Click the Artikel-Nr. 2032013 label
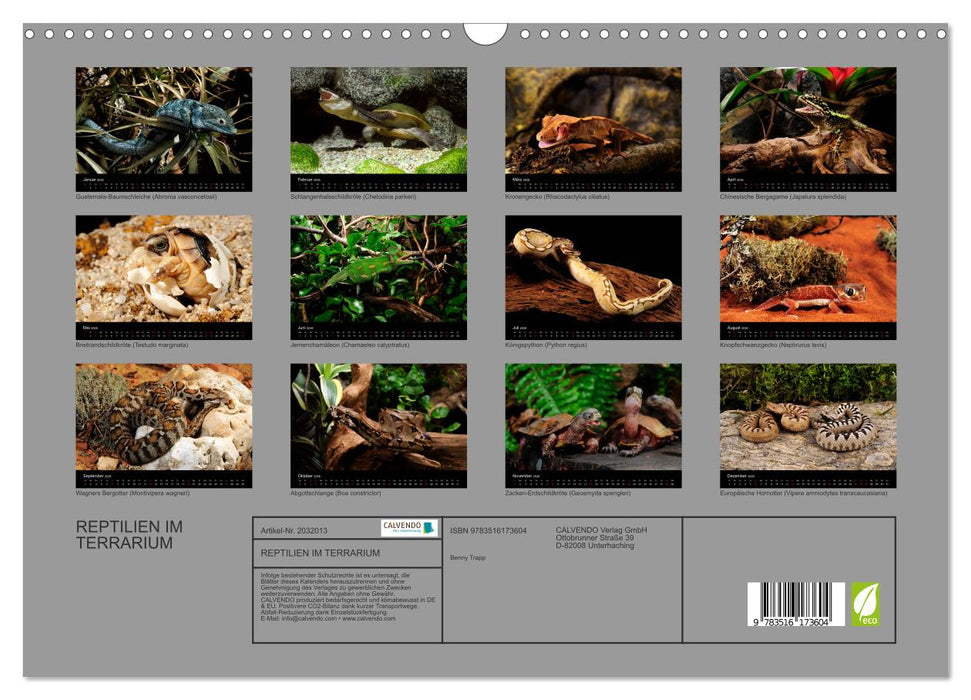This screenshot has width=971, height=700. point(293,531)
